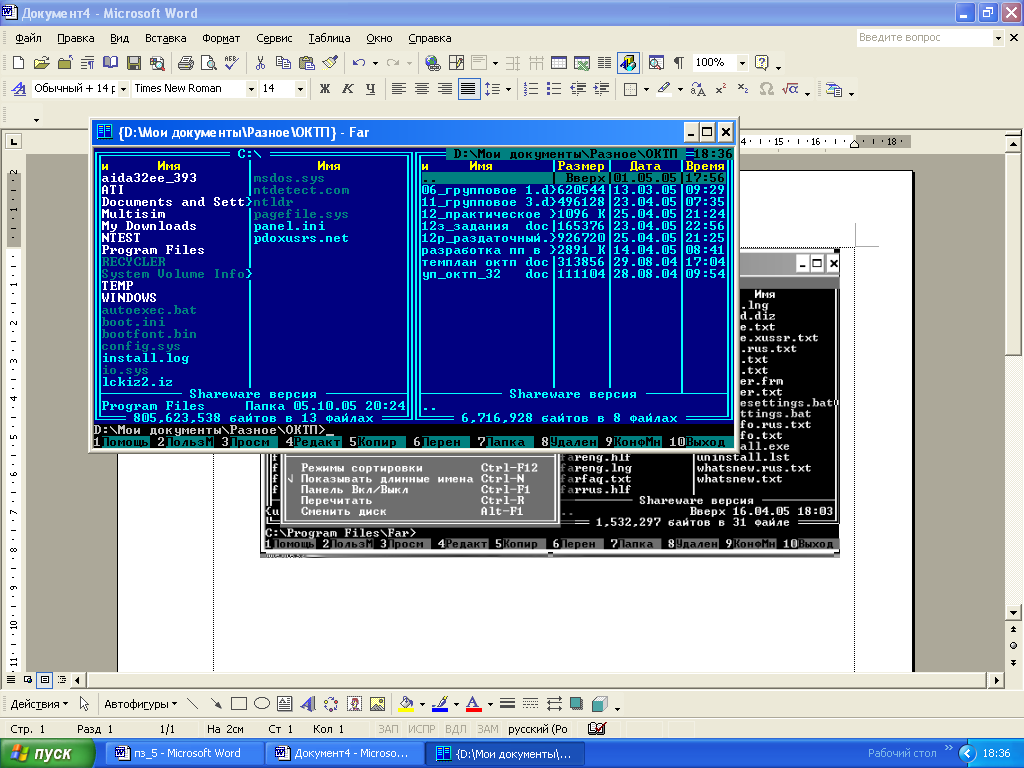The image size is (1024, 768).
Task: Decrease paragraph indent
Action: tap(578, 89)
